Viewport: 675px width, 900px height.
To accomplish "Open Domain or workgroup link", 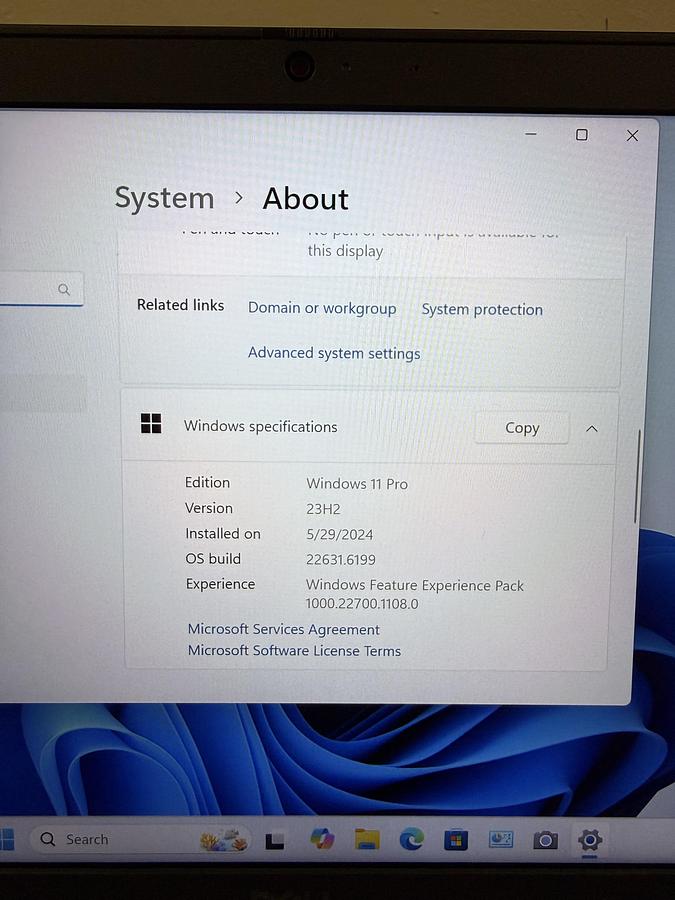I will pos(322,308).
